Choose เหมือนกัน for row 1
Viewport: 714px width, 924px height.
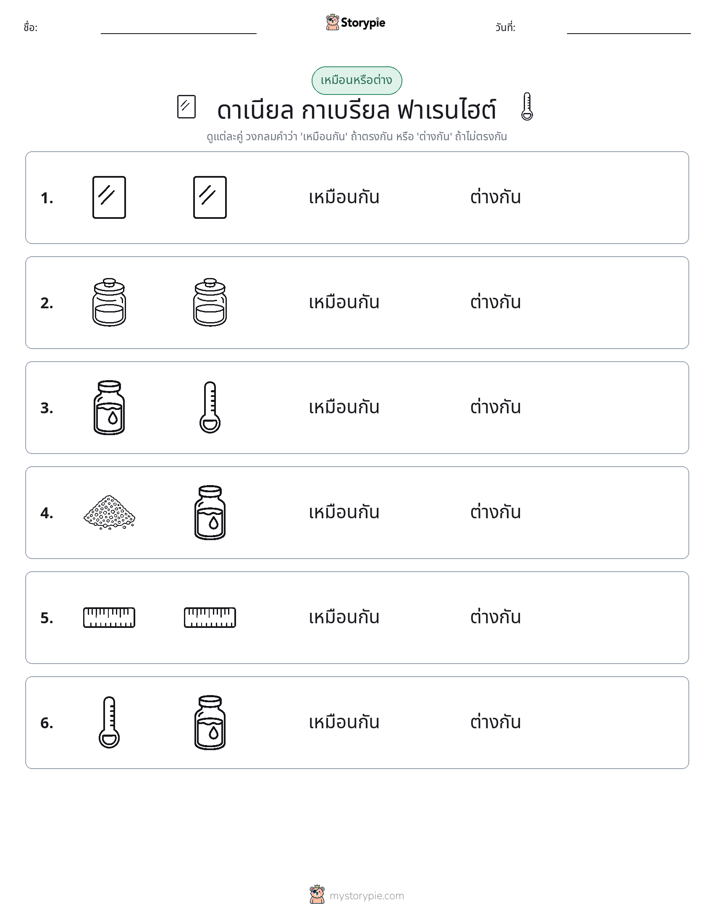pyautogui.click(x=344, y=197)
